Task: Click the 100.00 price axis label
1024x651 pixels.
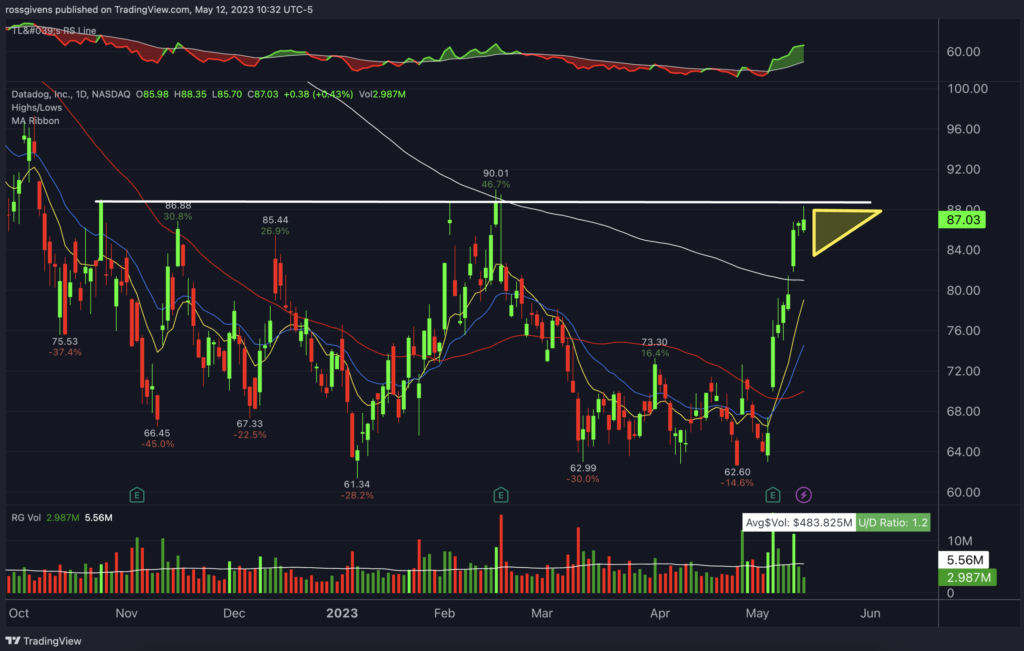Action: [x=967, y=89]
